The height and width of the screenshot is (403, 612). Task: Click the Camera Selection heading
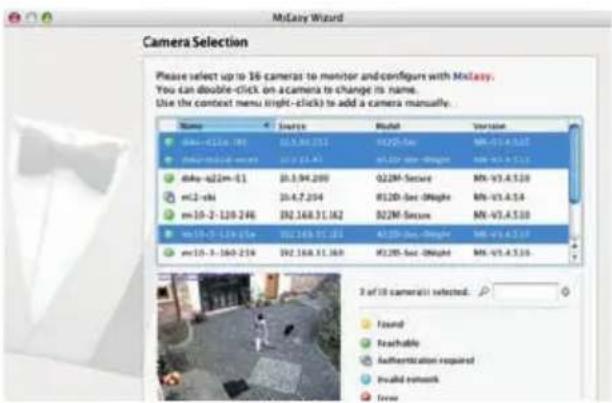point(195,42)
